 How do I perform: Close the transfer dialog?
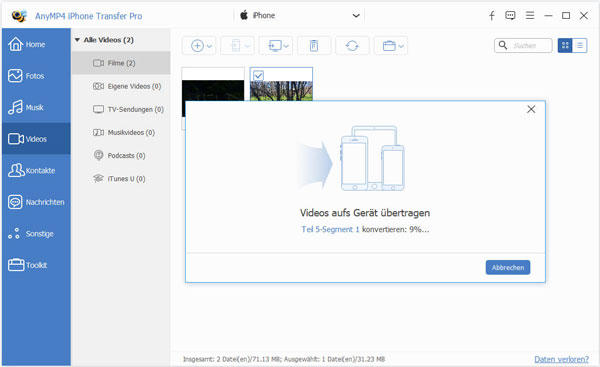coord(531,109)
